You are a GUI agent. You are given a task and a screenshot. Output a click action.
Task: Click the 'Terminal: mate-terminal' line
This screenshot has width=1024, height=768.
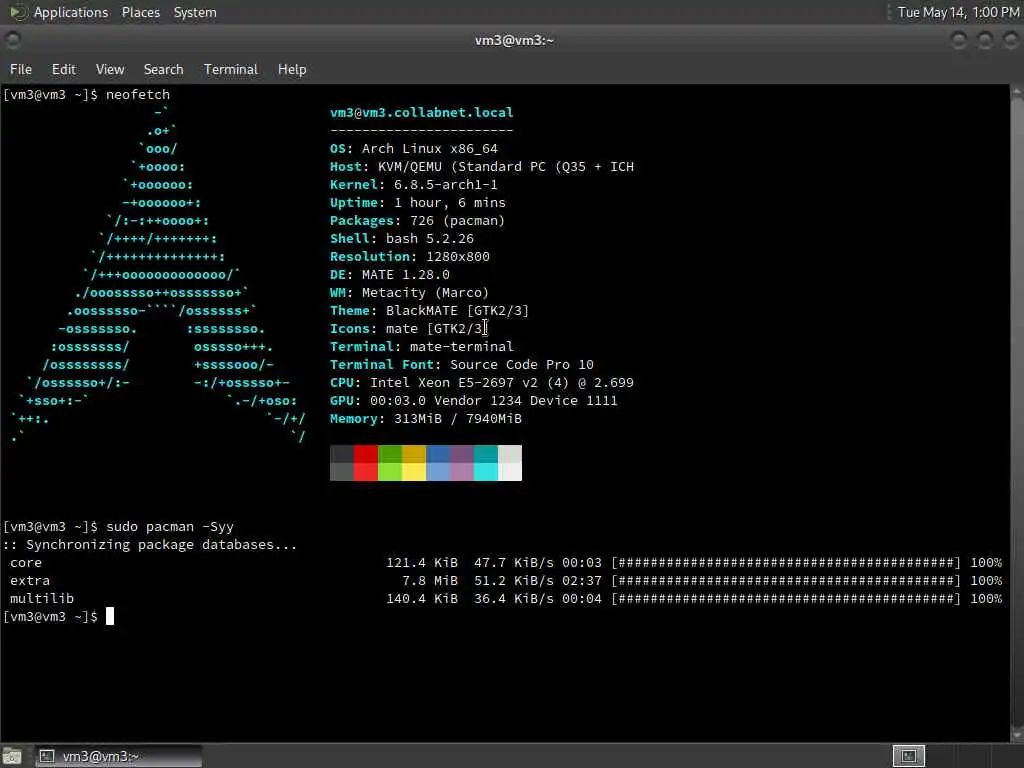[422, 346]
